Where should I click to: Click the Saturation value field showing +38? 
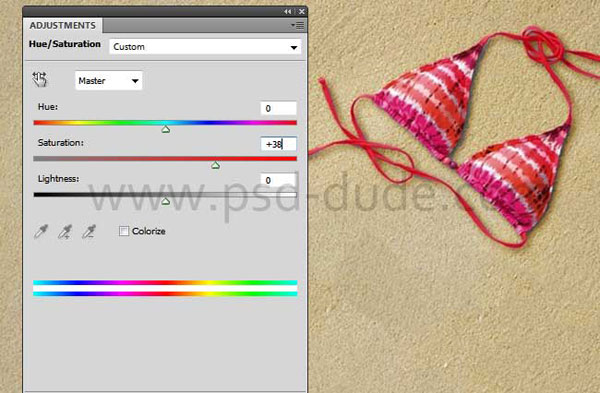[x=278, y=144]
